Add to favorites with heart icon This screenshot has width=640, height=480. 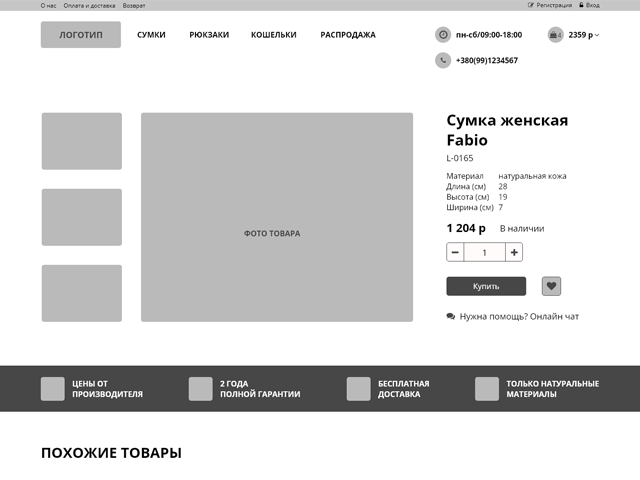pyautogui.click(x=551, y=286)
